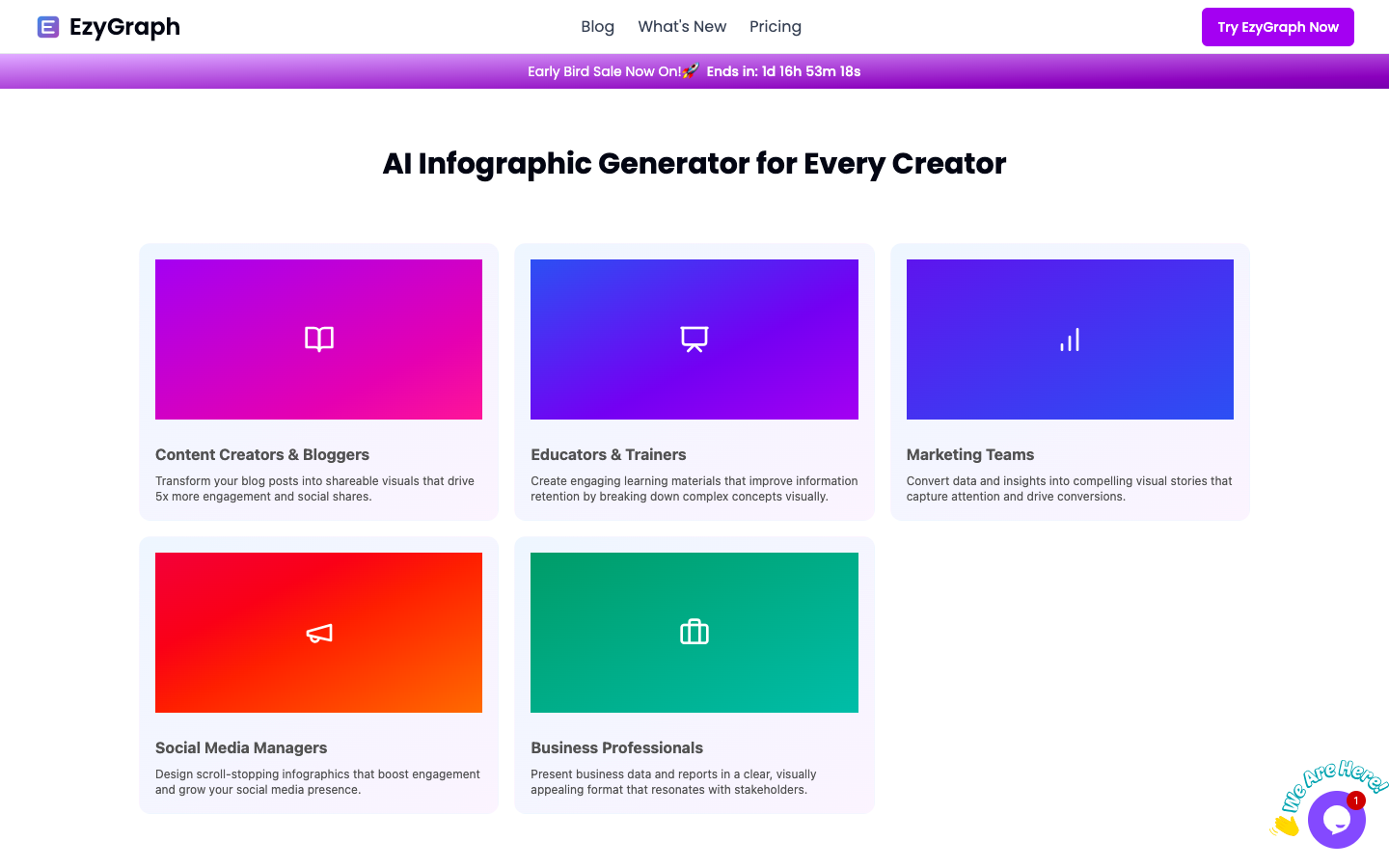The width and height of the screenshot is (1389, 868).
Task: Click the bar chart icon
Action: pos(1070,339)
